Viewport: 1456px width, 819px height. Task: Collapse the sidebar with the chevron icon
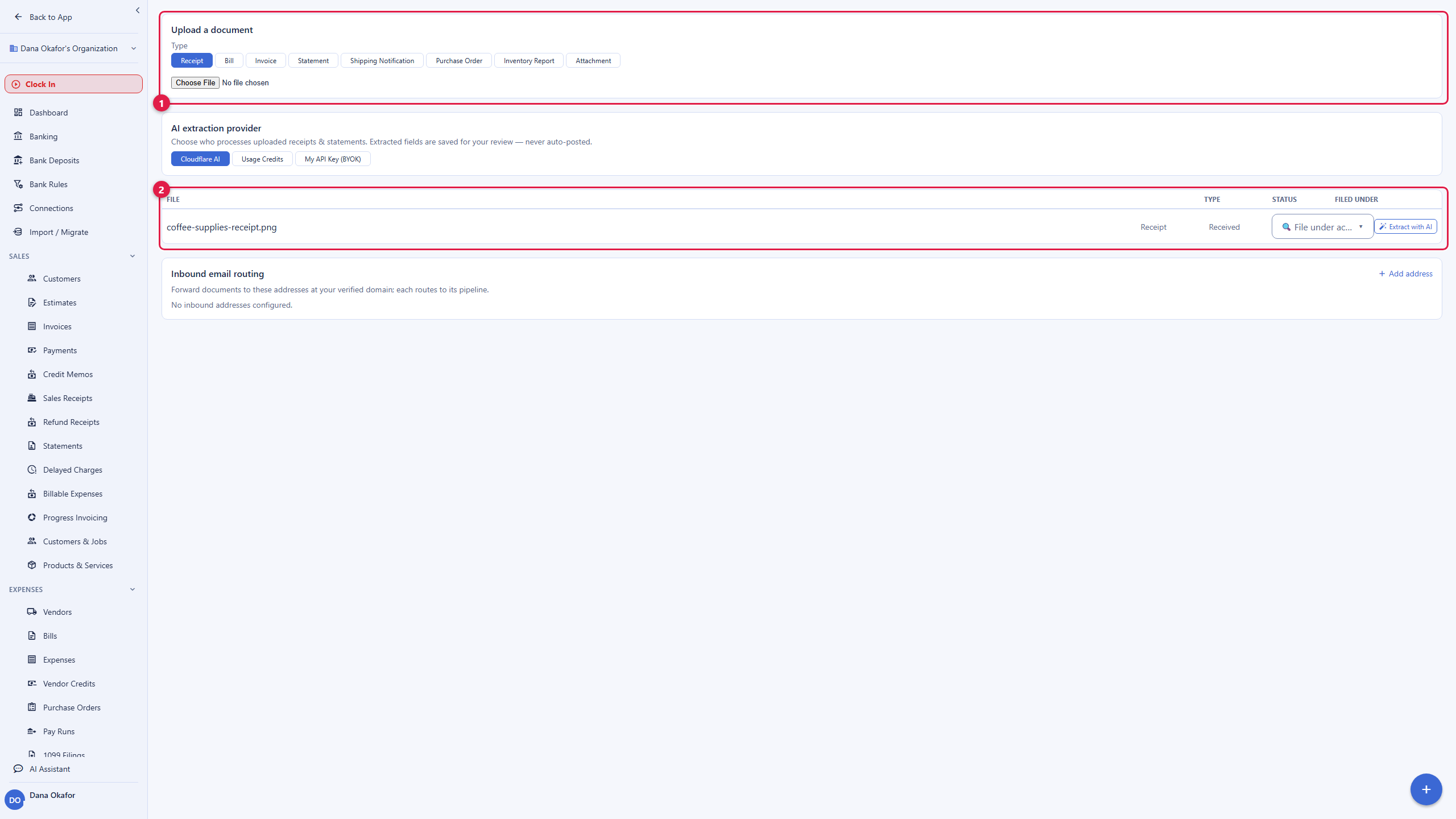[138, 10]
